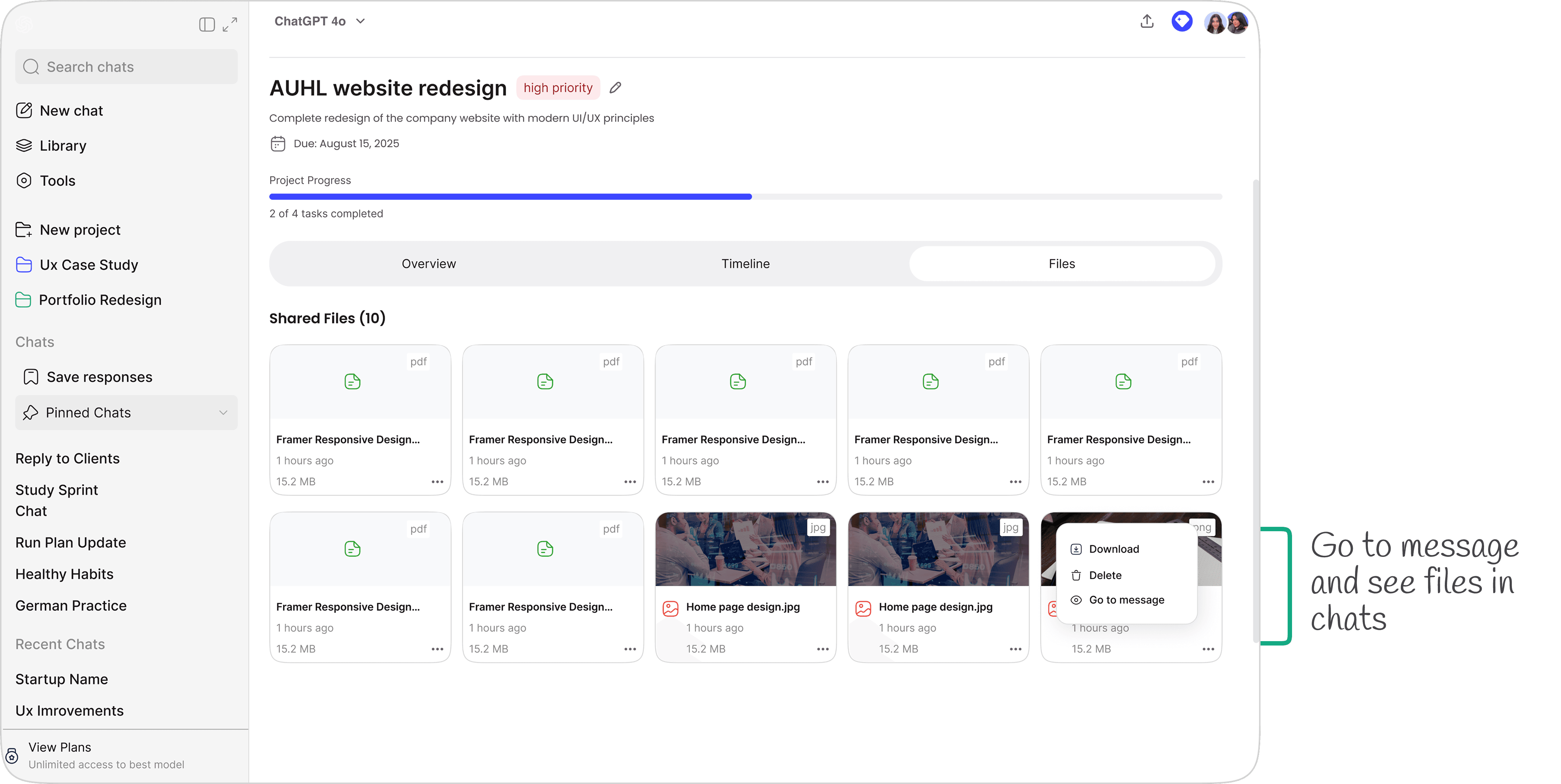Screen dimensions: 1561x784
Task: Click the blue diamond upgrade icon
Action: (1182, 22)
